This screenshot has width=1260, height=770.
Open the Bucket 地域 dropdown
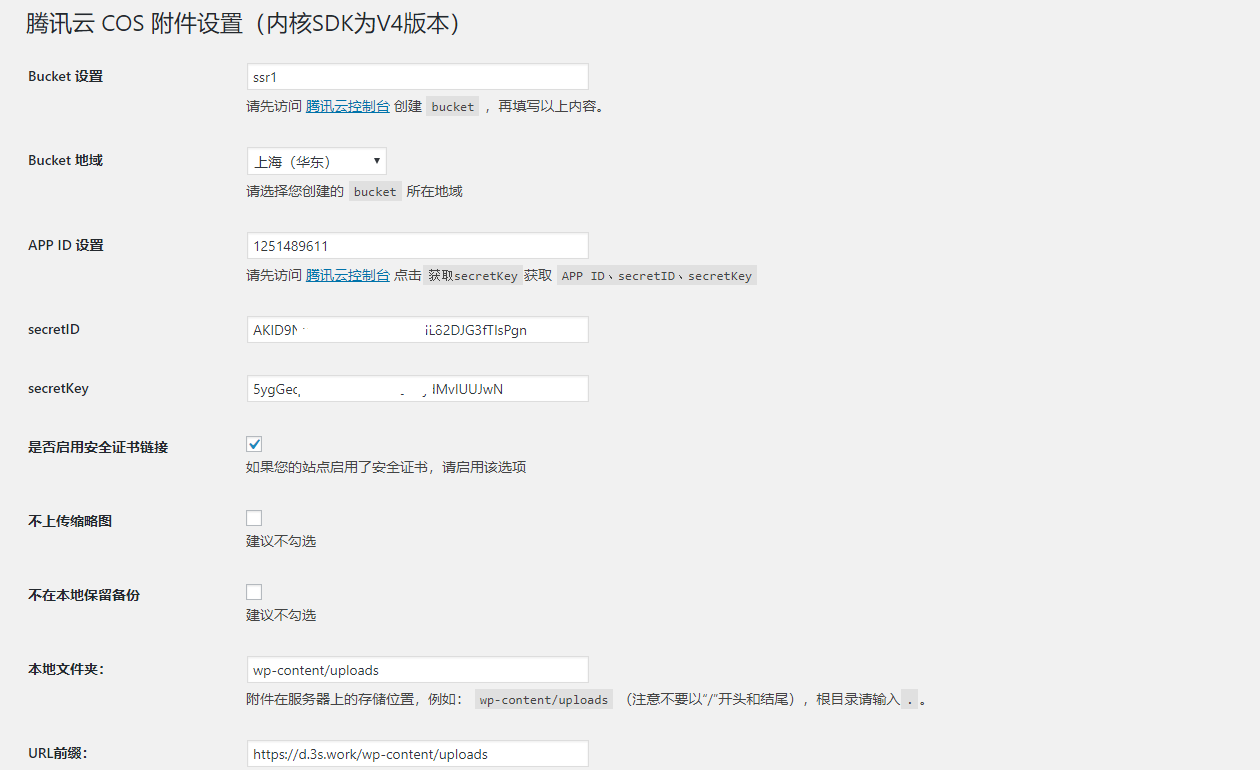click(x=316, y=161)
